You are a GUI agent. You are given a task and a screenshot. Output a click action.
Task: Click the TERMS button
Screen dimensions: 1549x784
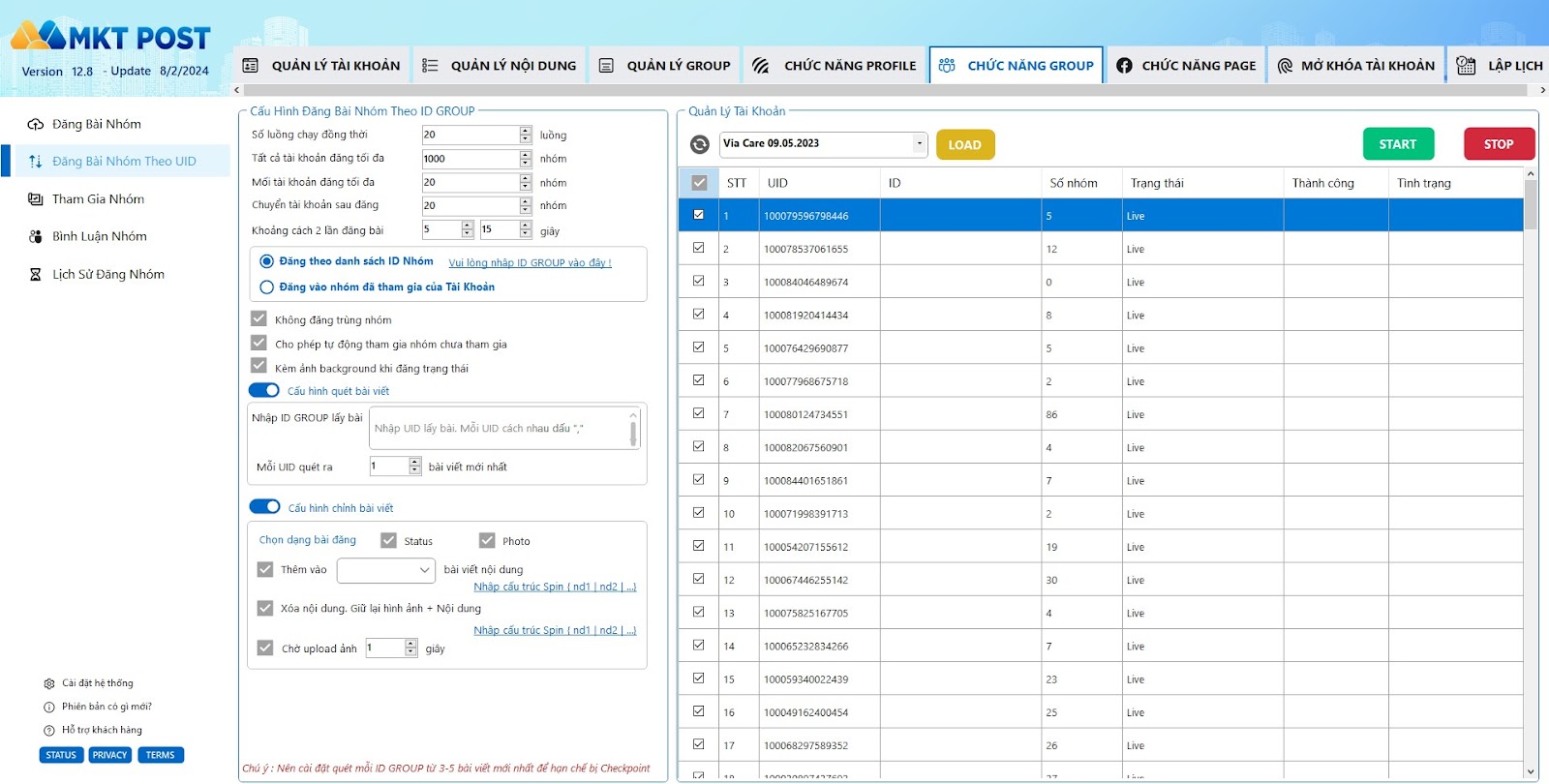coord(161,755)
